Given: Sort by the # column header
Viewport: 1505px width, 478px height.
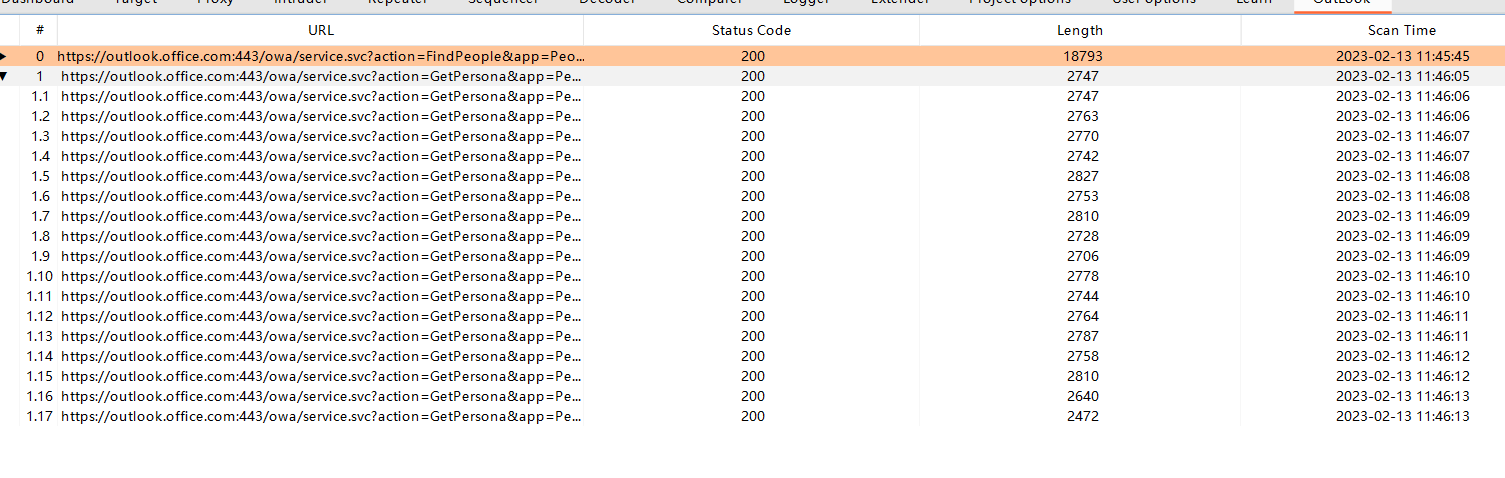Looking at the screenshot, I should point(40,30).
